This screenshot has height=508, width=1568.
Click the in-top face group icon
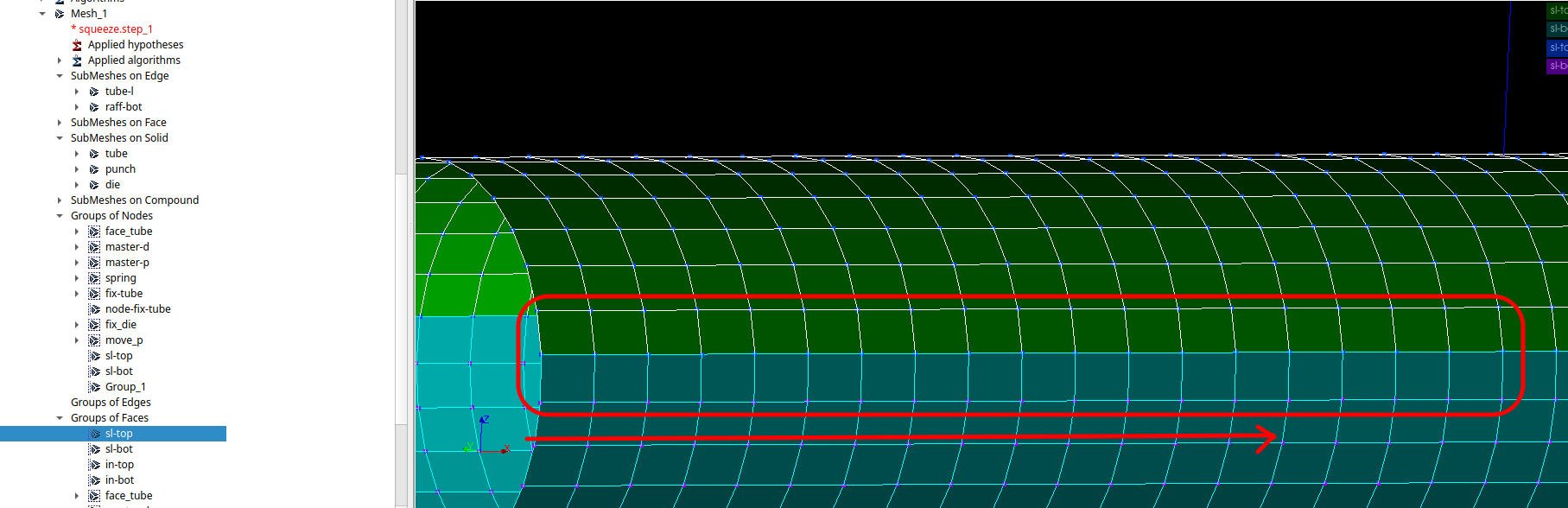tap(94, 465)
